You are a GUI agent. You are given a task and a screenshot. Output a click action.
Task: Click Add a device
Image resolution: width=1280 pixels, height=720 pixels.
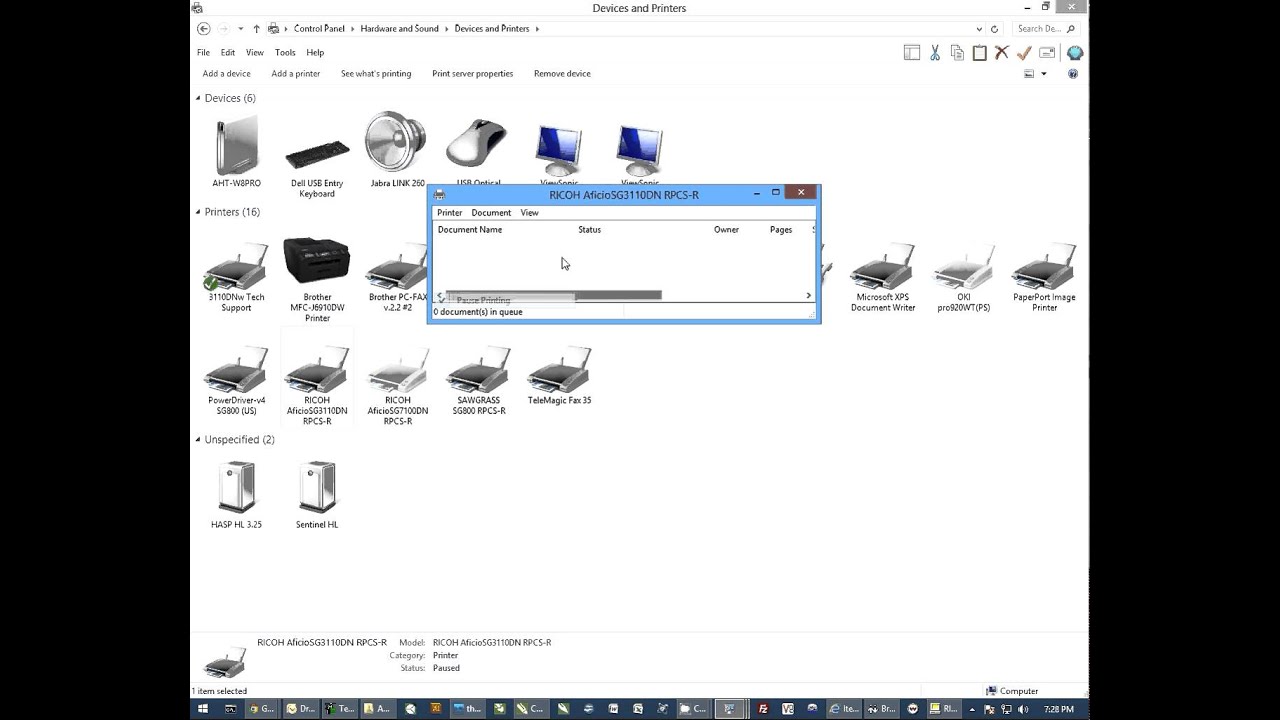pyautogui.click(x=226, y=74)
